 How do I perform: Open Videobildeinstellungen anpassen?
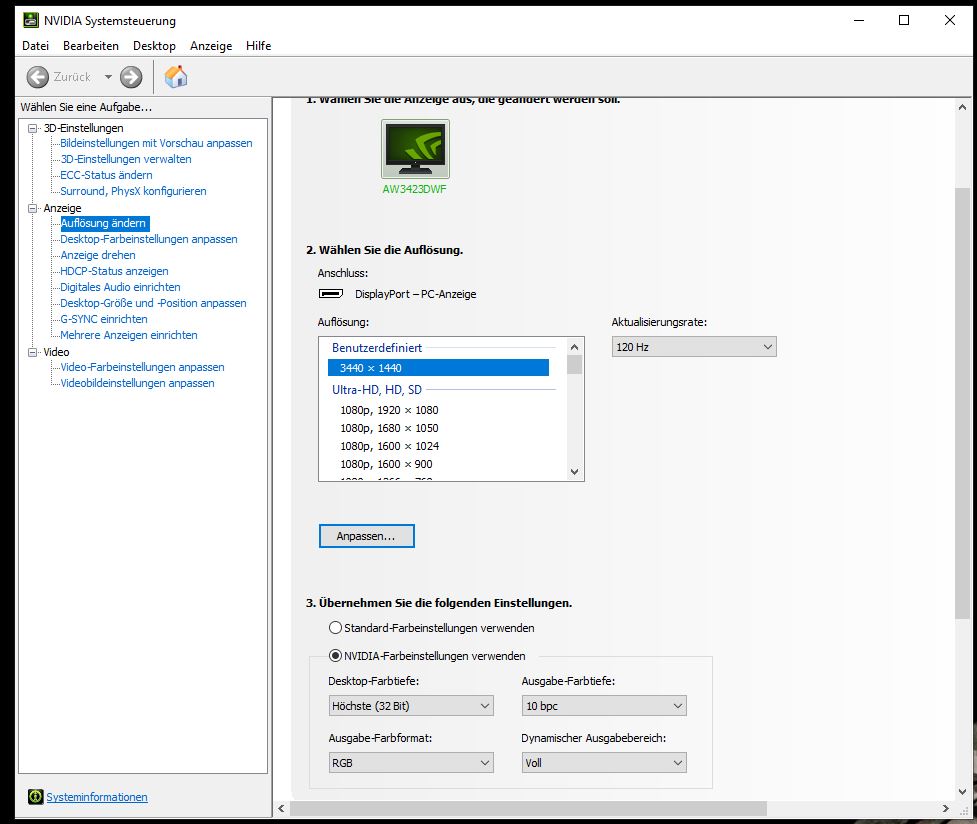point(137,383)
